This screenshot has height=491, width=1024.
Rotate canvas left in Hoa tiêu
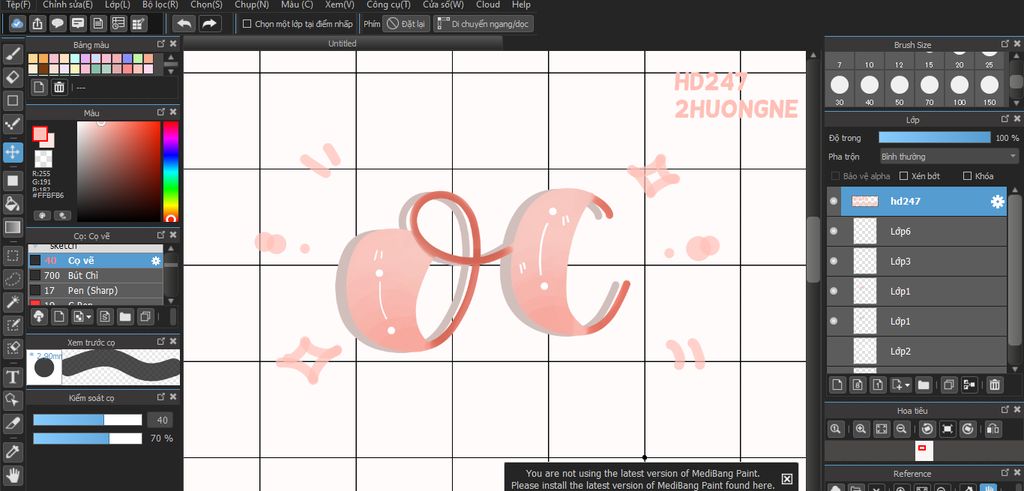926,429
